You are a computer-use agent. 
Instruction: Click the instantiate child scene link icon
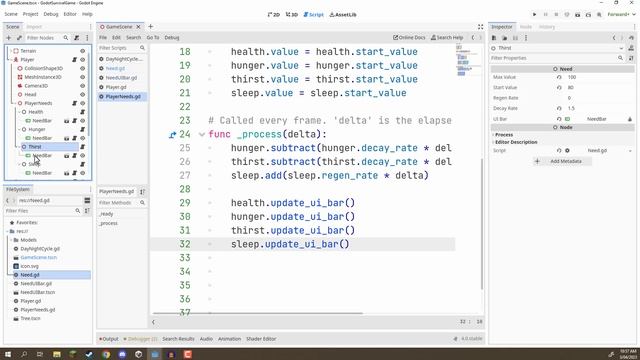19,38
